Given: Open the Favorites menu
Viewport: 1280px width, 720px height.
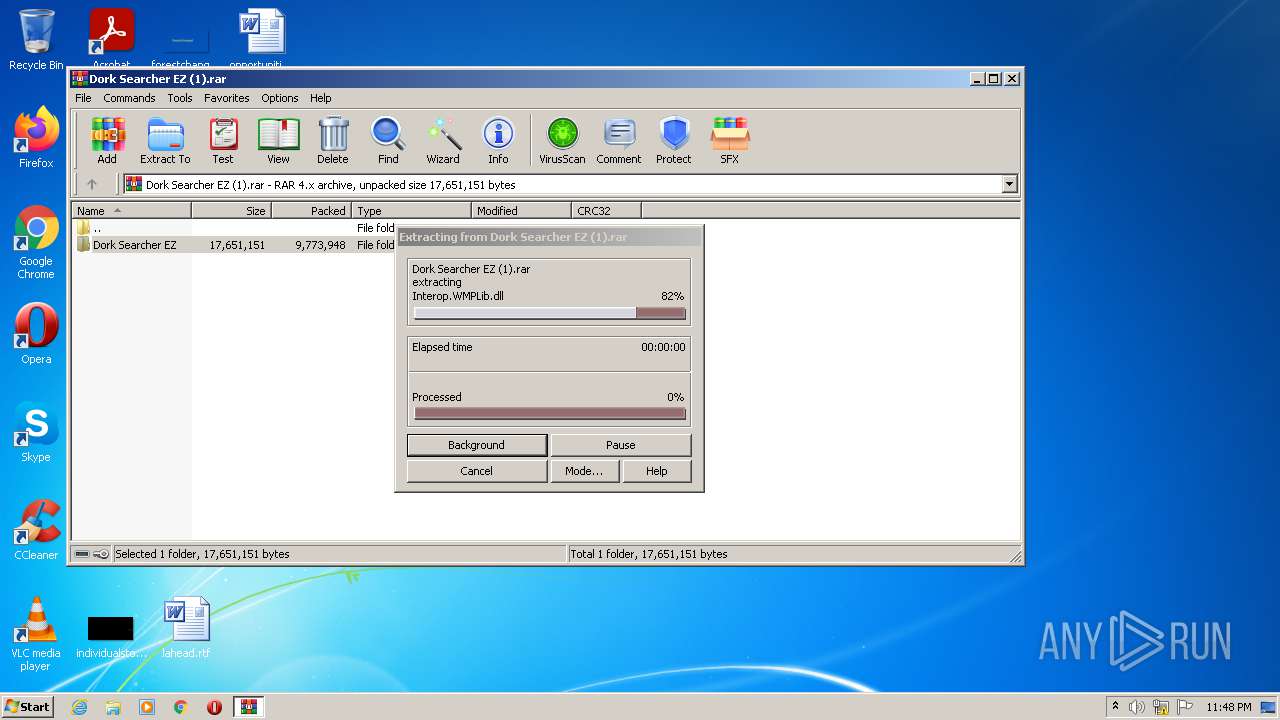Looking at the screenshot, I should point(227,98).
